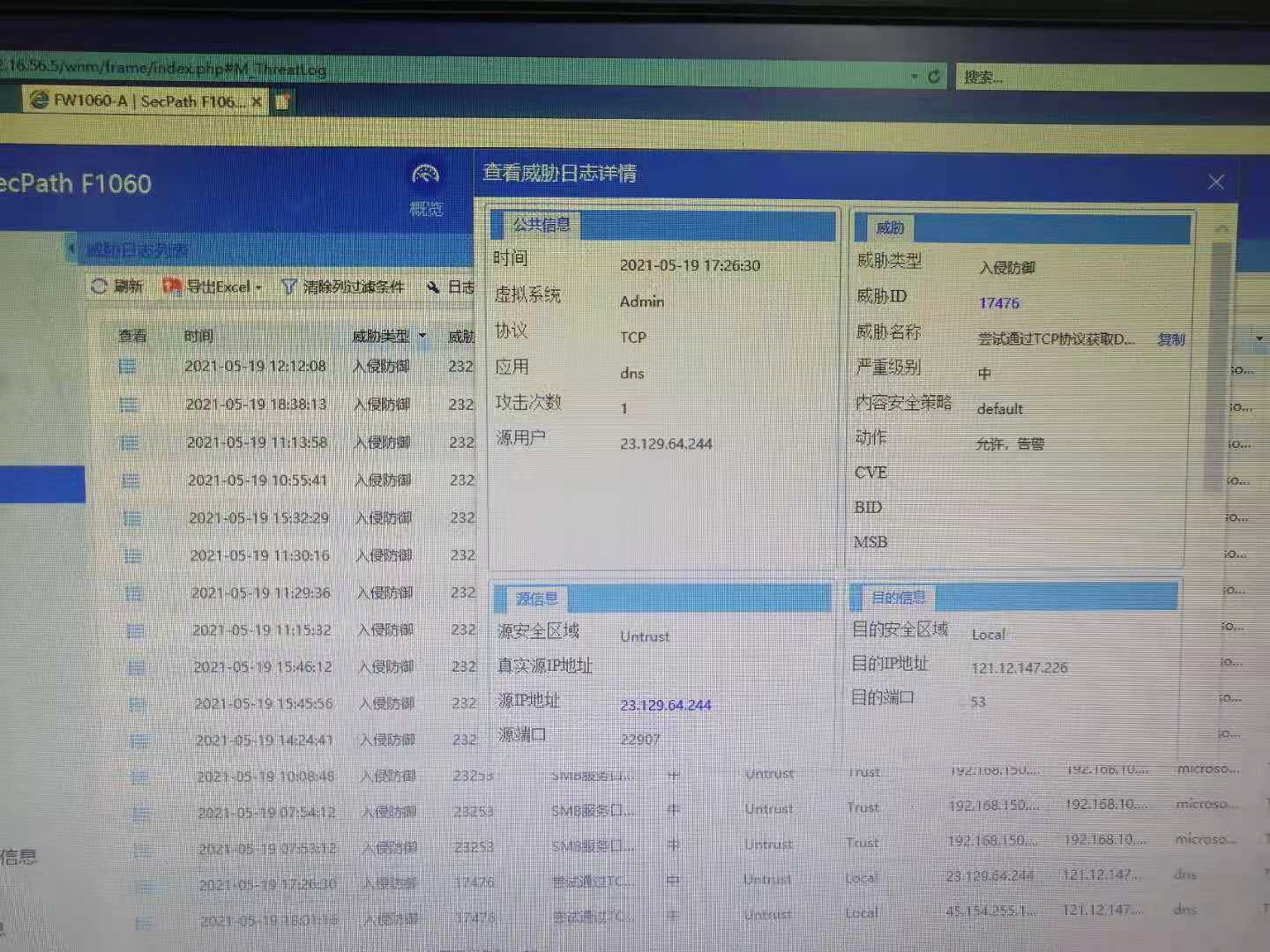
Task: Click the threat name text 尝试通过TCP协议获取D...
Action: pyautogui.click(x=1056, y=339)
